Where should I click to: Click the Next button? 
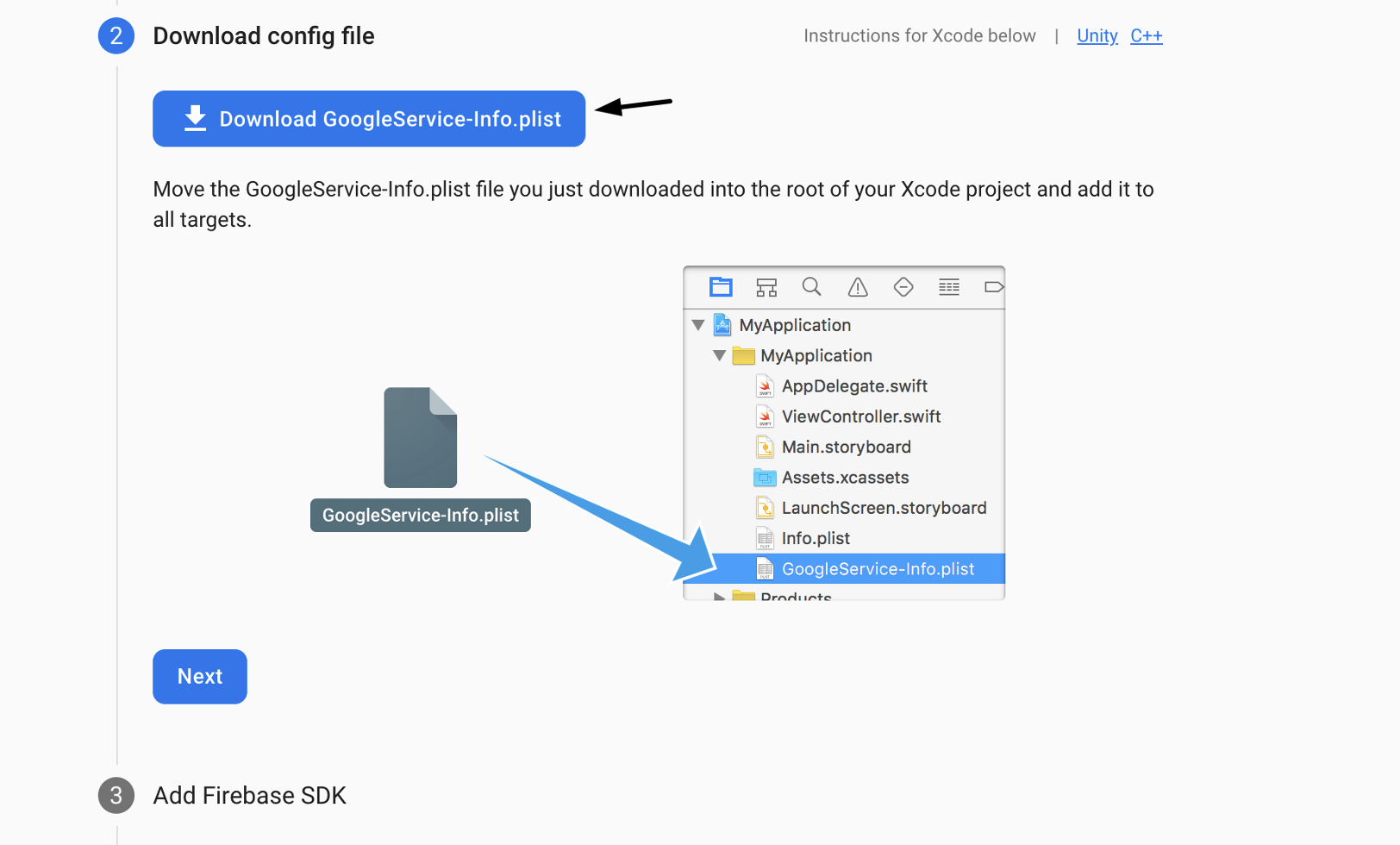pyautogui.click(x=200, y=677)
